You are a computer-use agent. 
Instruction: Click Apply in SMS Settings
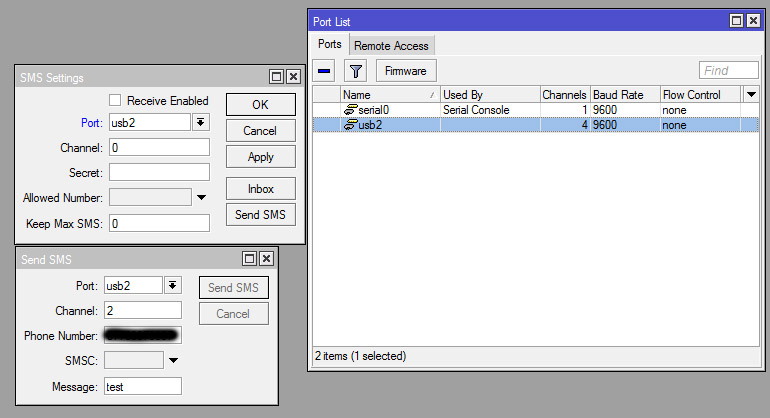coord(260,157)
